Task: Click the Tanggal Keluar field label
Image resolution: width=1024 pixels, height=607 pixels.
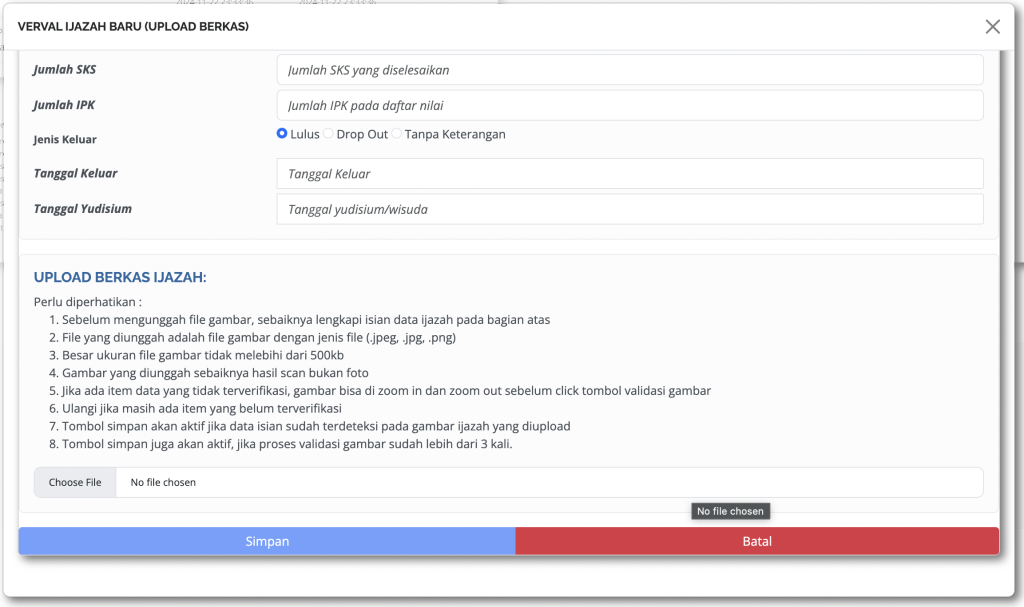Action: click(x=76, y=173)
